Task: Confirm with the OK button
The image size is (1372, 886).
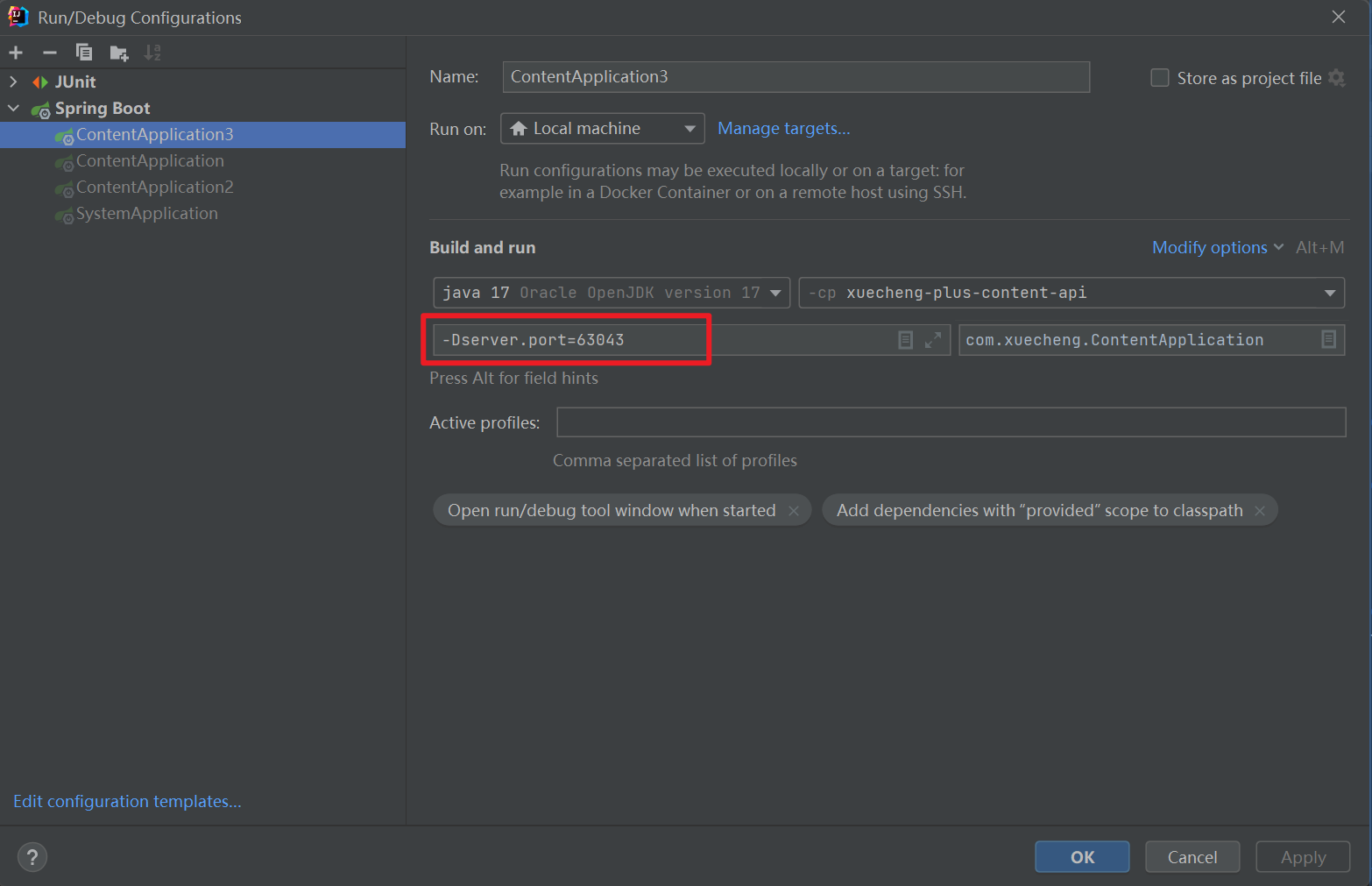Action: (x=1082, y=857)
